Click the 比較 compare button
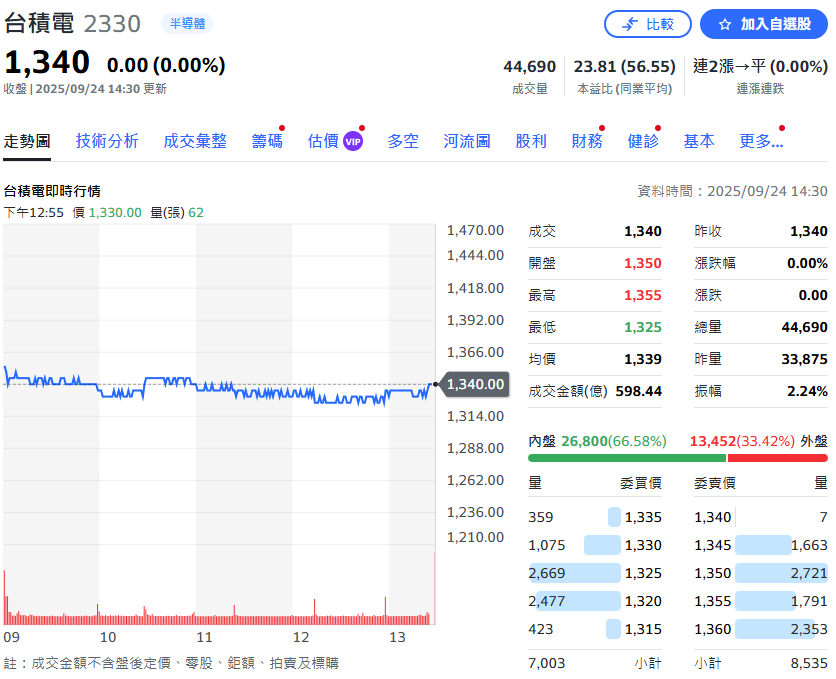The image size is (836, 679). [647, 25]
